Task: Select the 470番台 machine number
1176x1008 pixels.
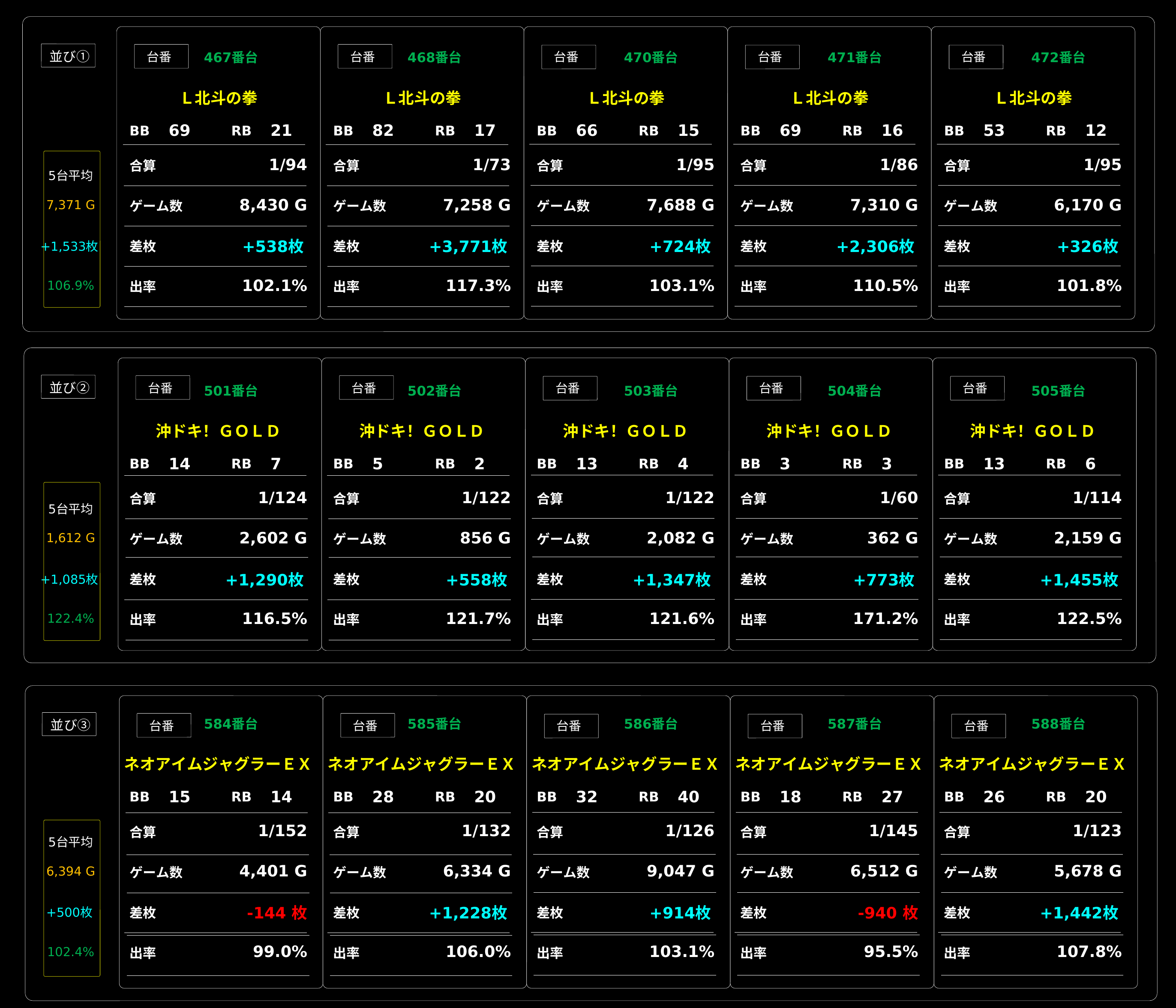Action: point(651,57)
